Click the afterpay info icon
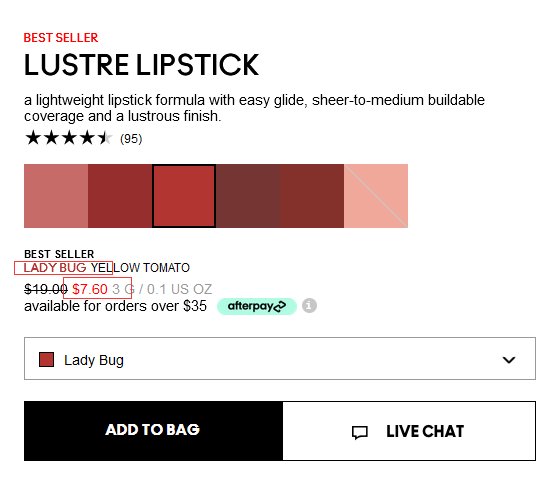Viewport: 545px width, 496px height. point(309,306)
